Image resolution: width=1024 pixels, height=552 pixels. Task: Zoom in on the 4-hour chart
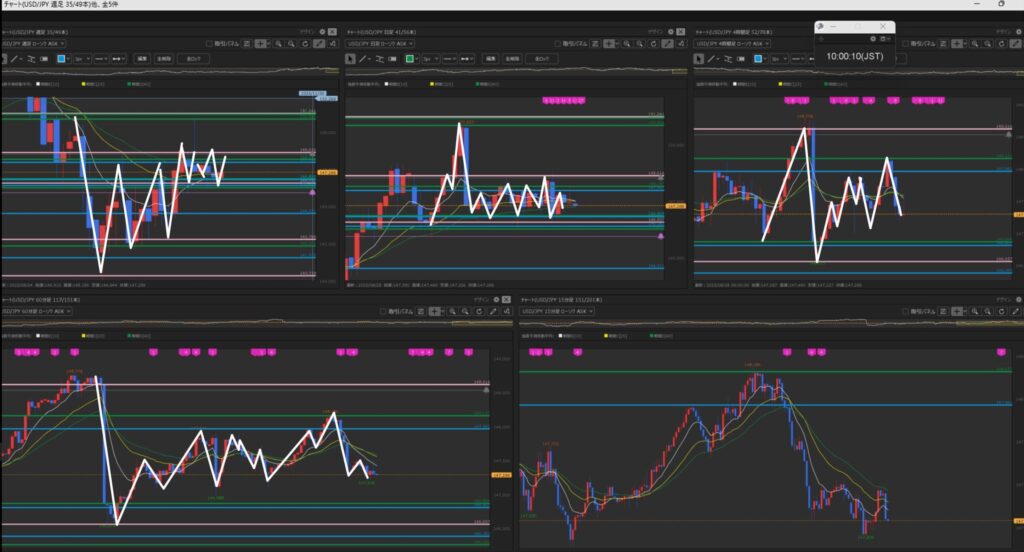coord(974,44)
